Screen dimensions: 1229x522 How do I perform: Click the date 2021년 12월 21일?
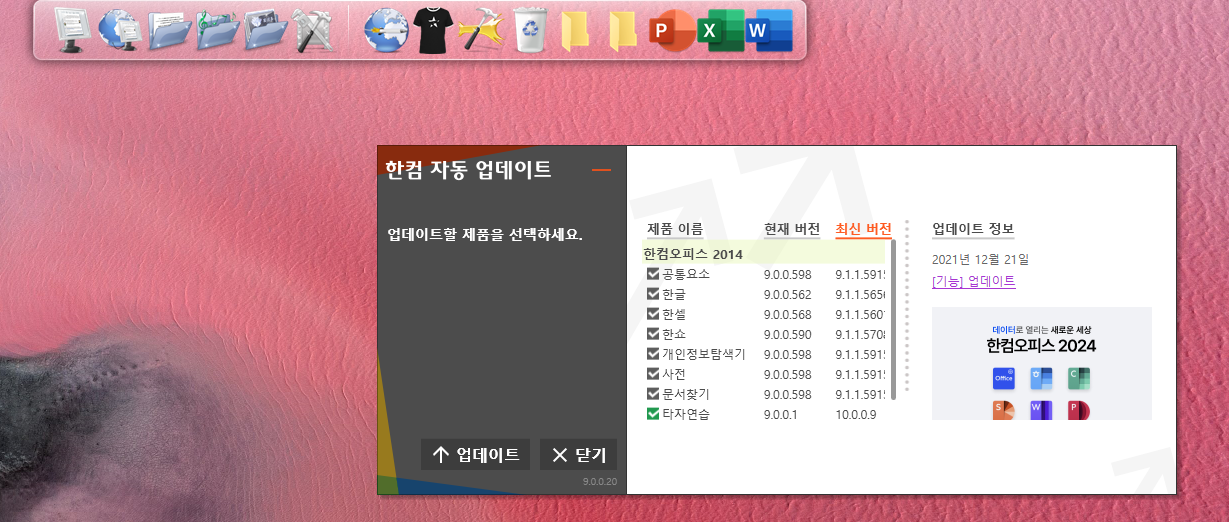click(980, 260)
